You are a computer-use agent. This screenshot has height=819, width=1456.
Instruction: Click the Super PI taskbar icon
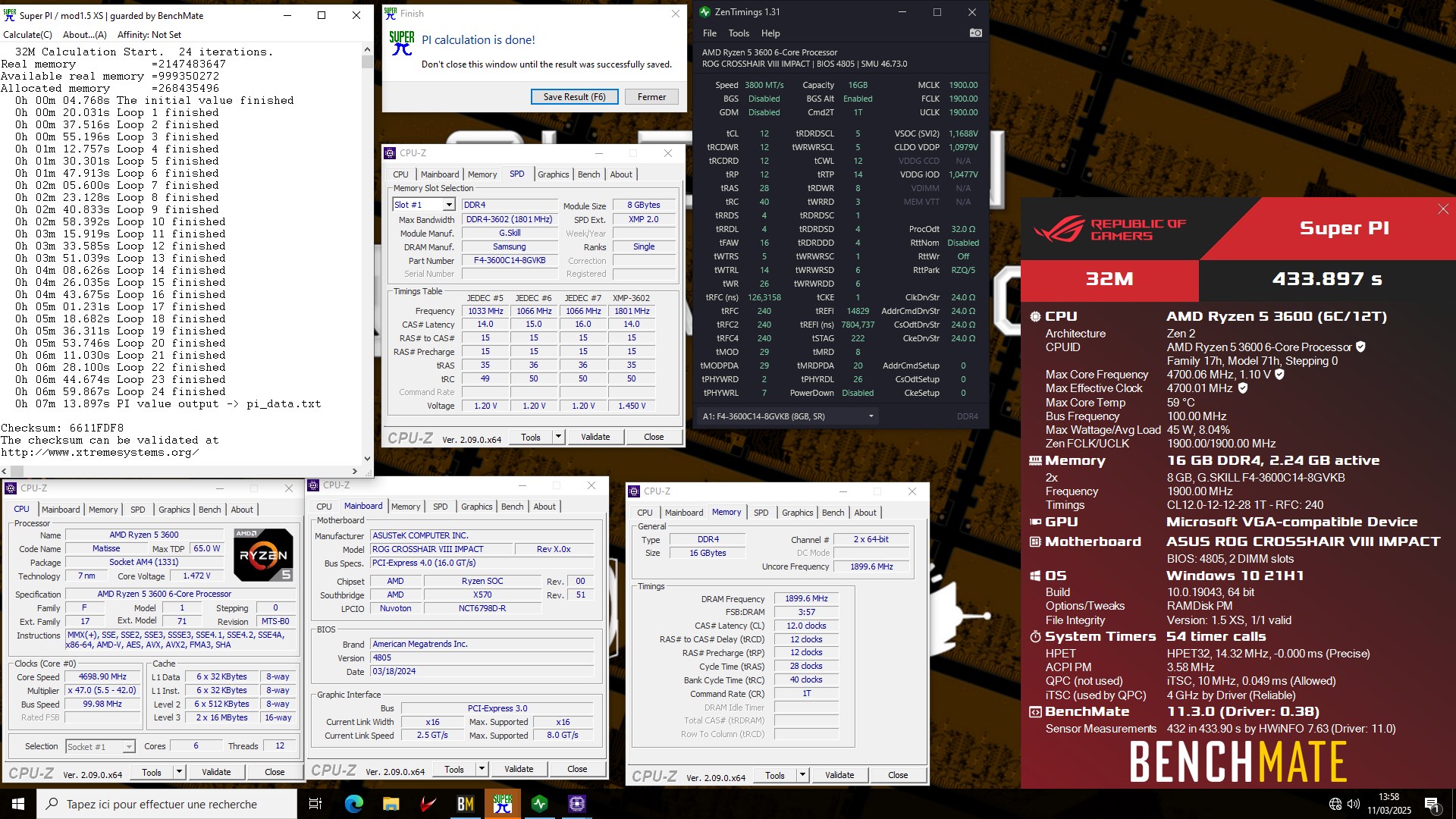pyautogui.click(x=502, y=804)
